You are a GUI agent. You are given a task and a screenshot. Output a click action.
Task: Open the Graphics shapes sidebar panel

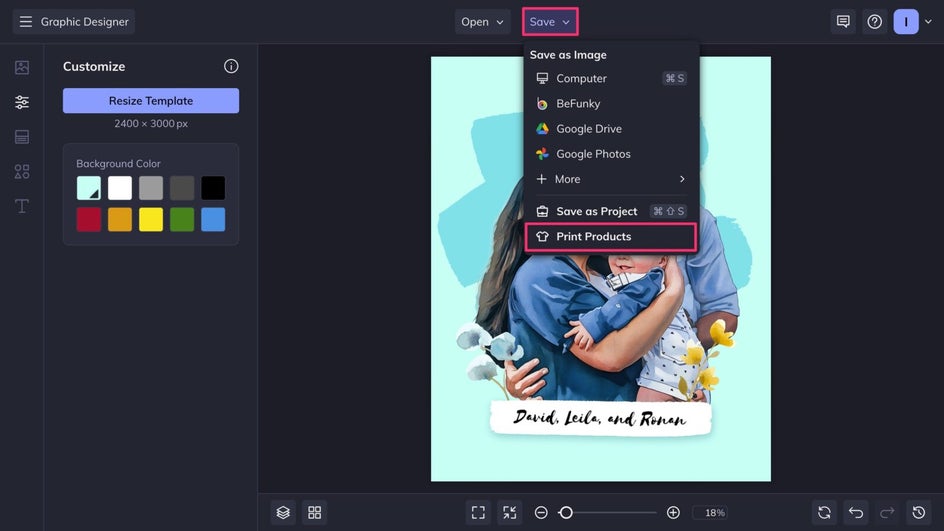(x=22, y=172)
